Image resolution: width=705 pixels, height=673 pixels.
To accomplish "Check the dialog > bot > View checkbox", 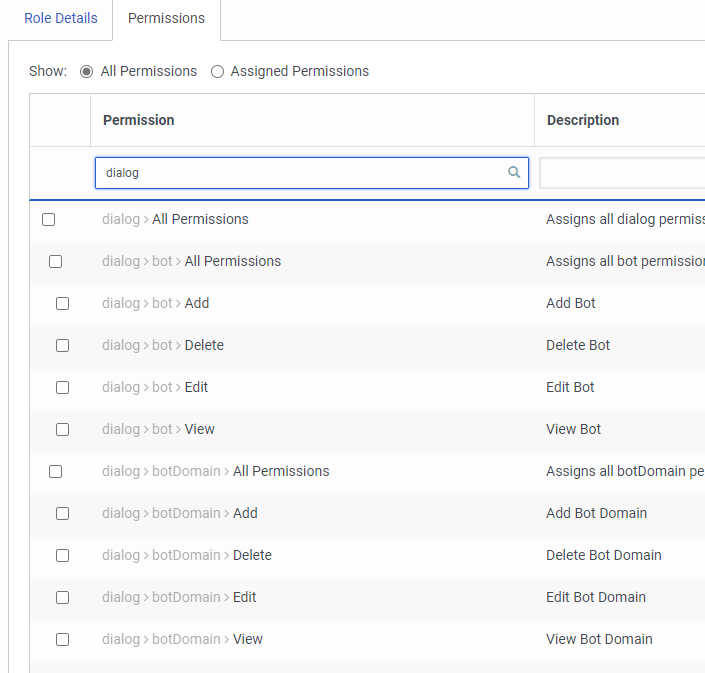I will (62, 429).
